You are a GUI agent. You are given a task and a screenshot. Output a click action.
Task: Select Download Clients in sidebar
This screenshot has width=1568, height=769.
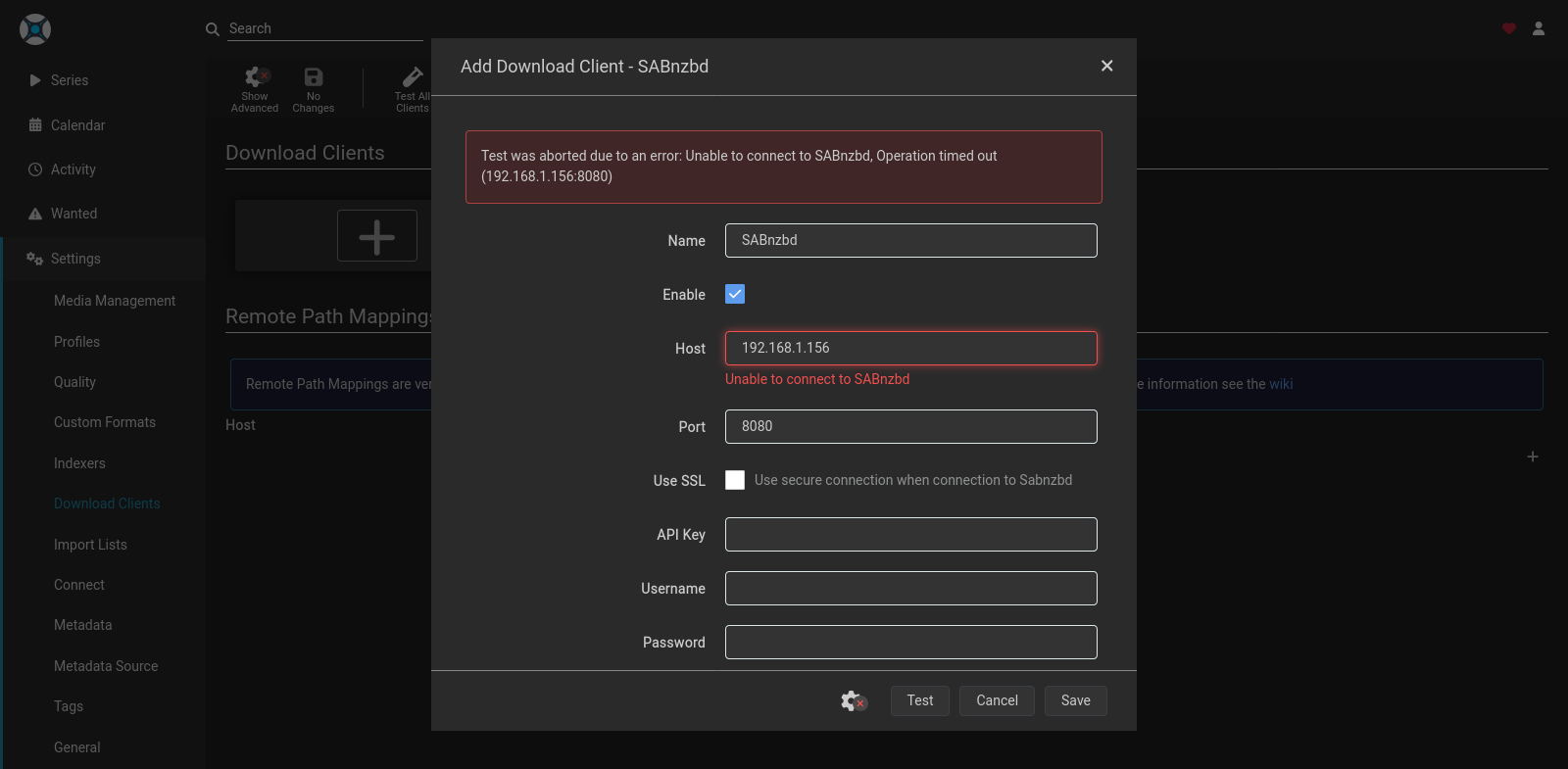[x=107, y=504]
